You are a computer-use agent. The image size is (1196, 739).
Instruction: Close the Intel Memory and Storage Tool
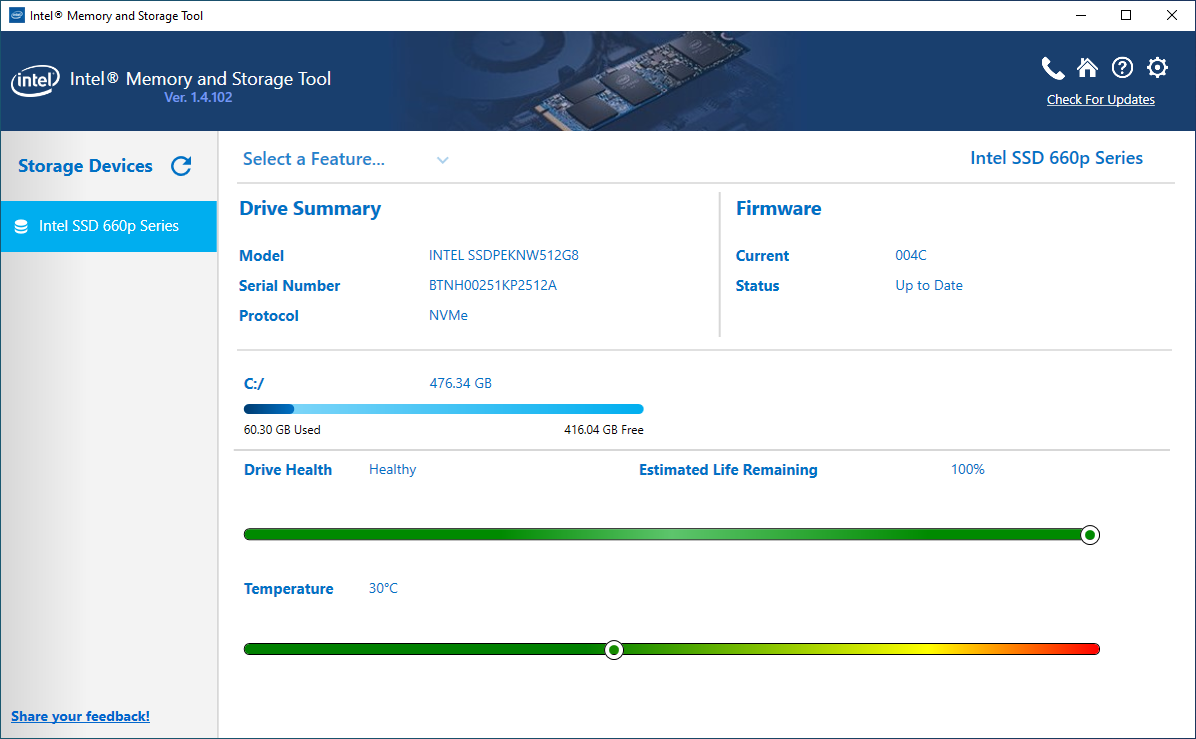click(1172, 15)
